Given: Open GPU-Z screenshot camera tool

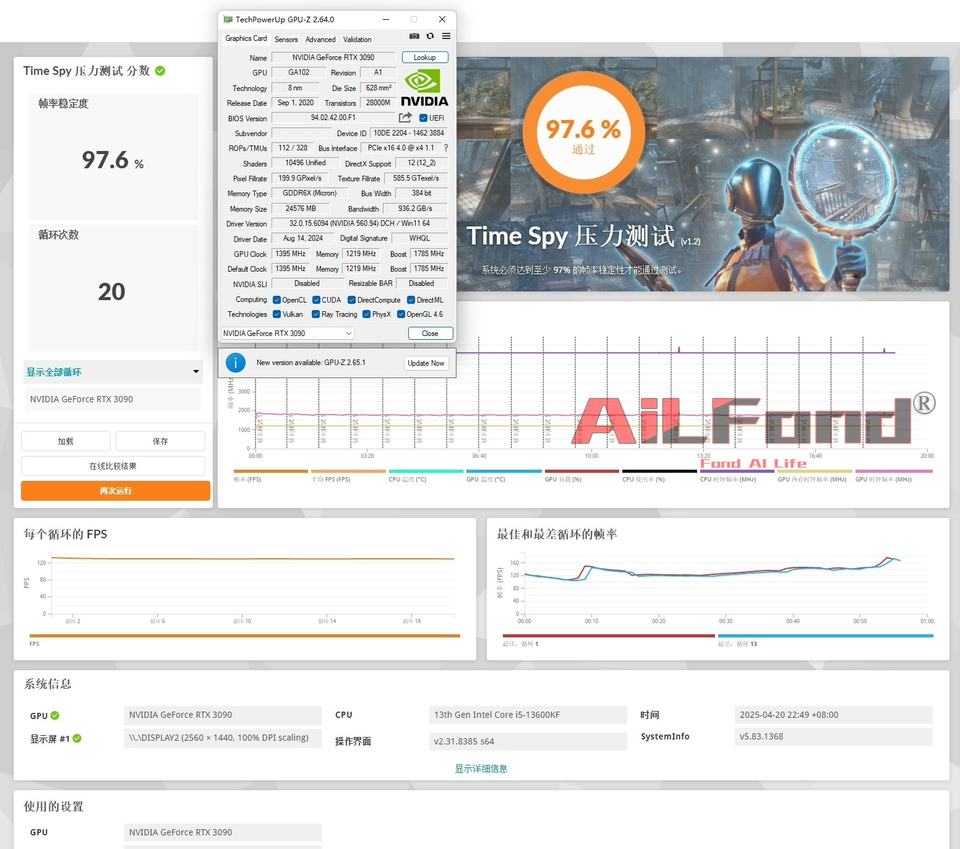Looking at the screenshot, I should click(414, 36).
